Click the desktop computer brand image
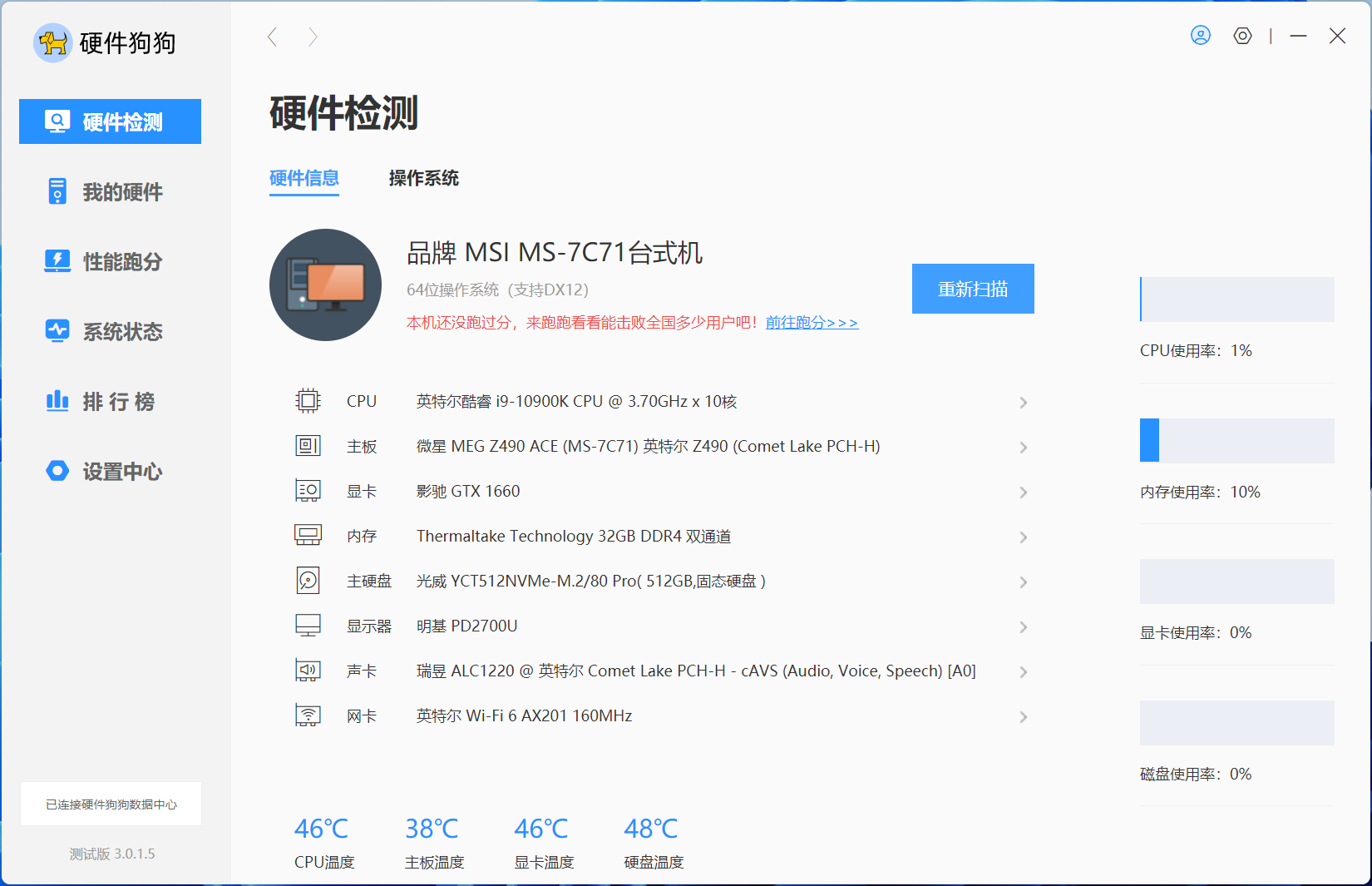1372x886 pixels. (325, 285)
